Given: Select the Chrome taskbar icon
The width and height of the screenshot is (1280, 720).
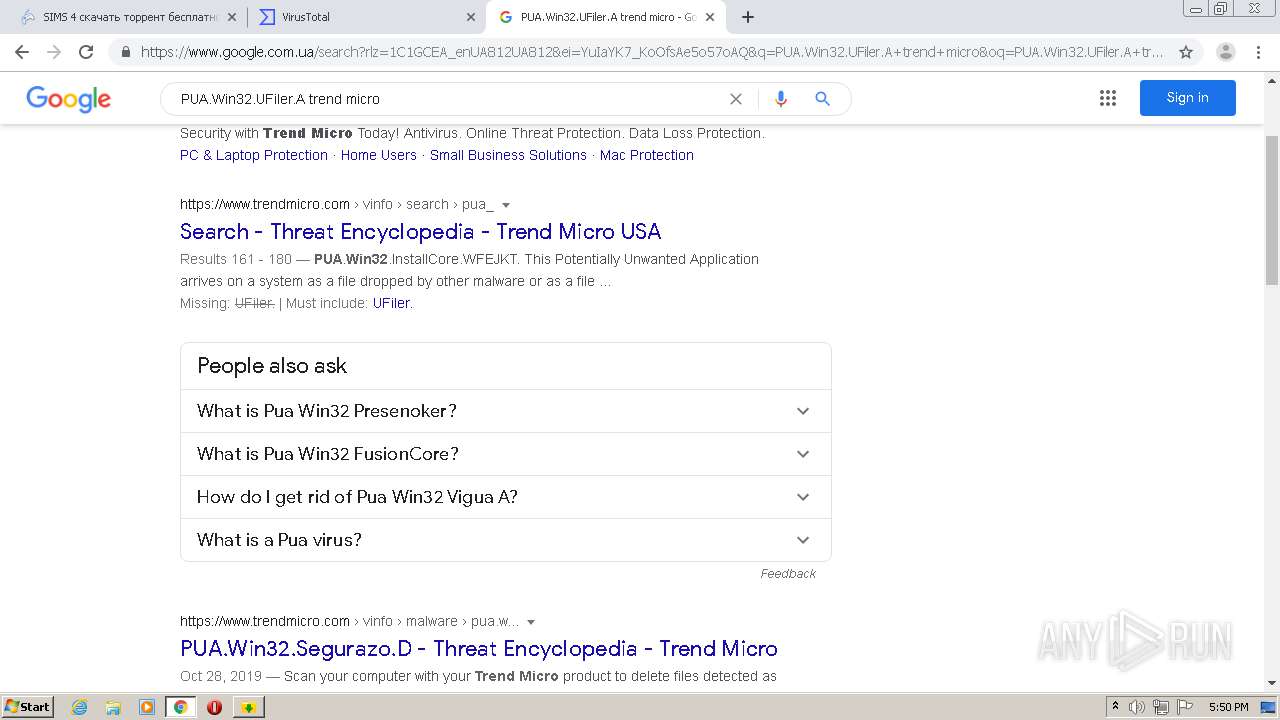Looking at the screenshot, I should [x=181, y=707].
